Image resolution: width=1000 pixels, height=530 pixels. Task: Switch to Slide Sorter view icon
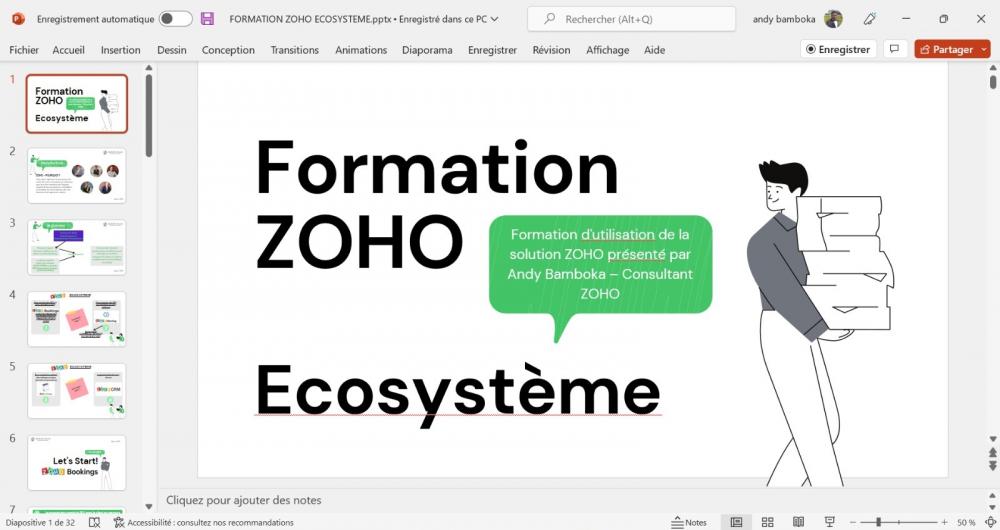pos(767,522)
